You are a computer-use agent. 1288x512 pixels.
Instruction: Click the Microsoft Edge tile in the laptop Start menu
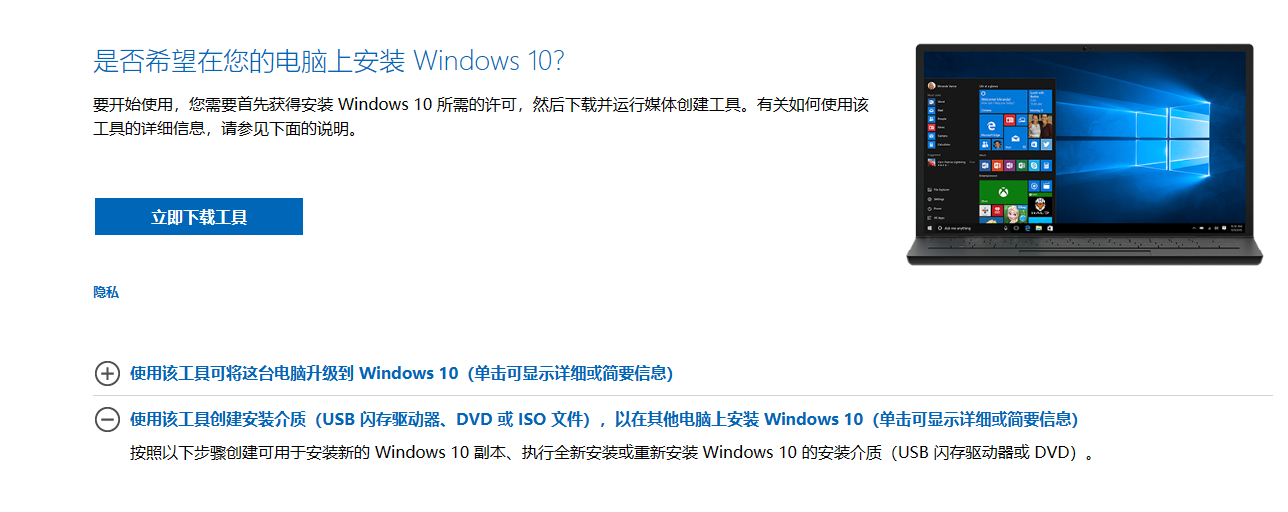(x=992, y=125)
